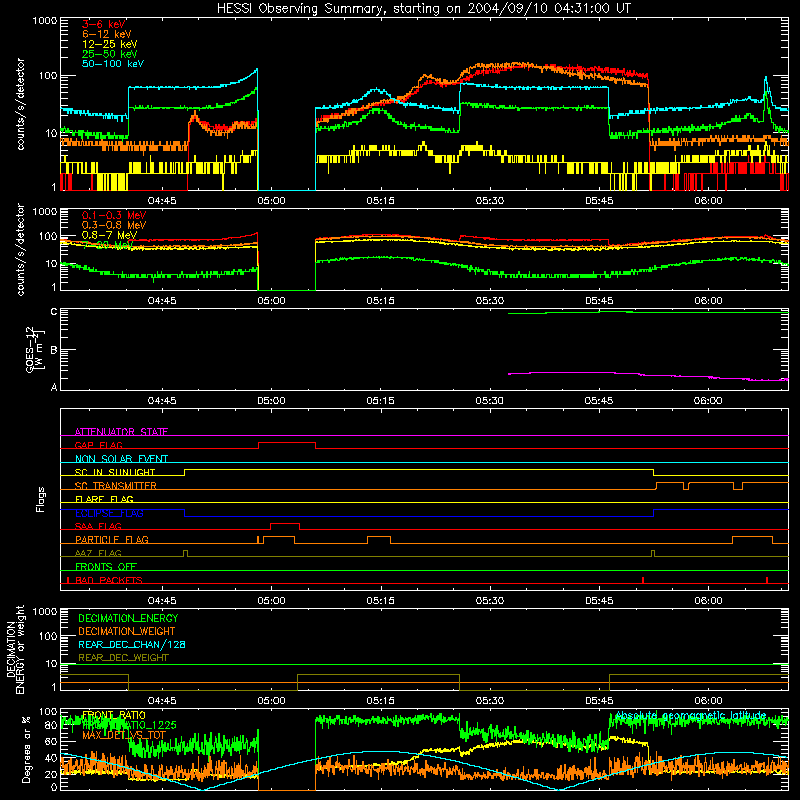Click the DECIMATION ENERGY or weight axis label
The height and width of the screenshot is (800, 800).
tap(15, 649)
